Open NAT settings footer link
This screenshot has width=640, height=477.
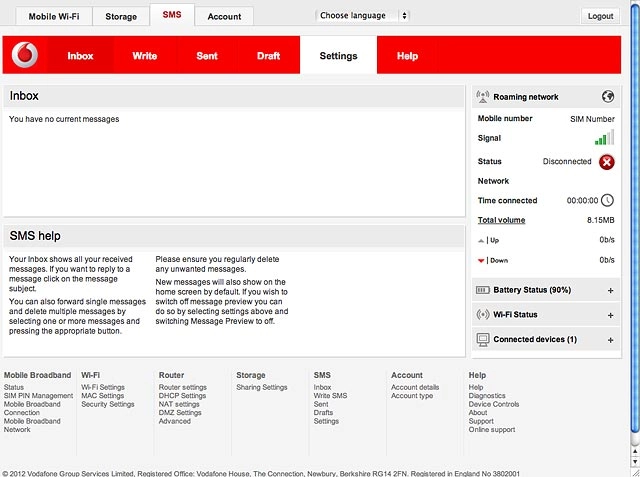click(x=179, y=404)
